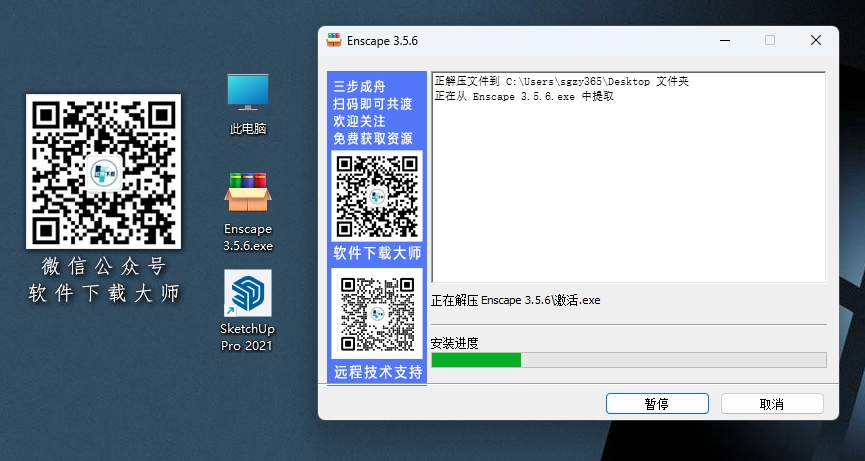Click the 扫码即可共渡 text line
Viewport: 865px width, 461px height.
[x=372, y=104]
